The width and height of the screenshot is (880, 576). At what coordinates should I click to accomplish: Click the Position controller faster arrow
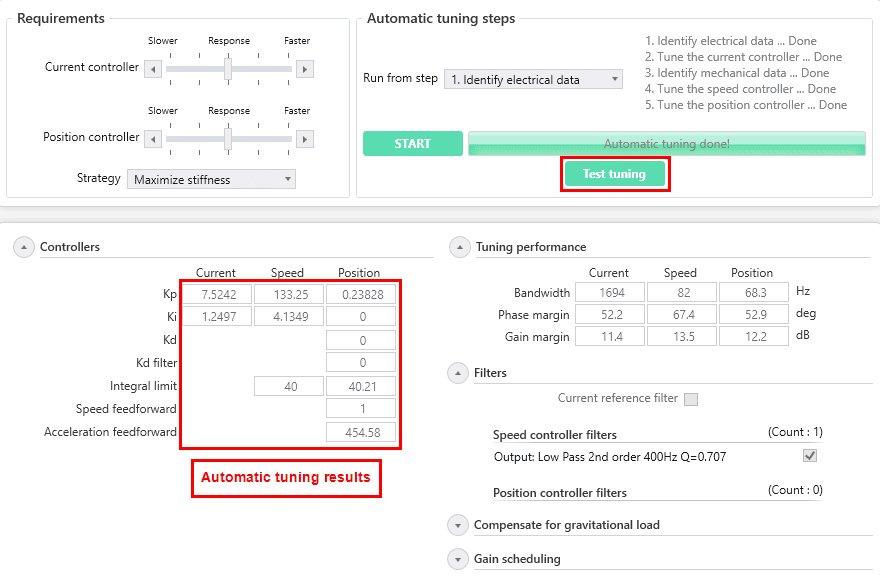305,139
